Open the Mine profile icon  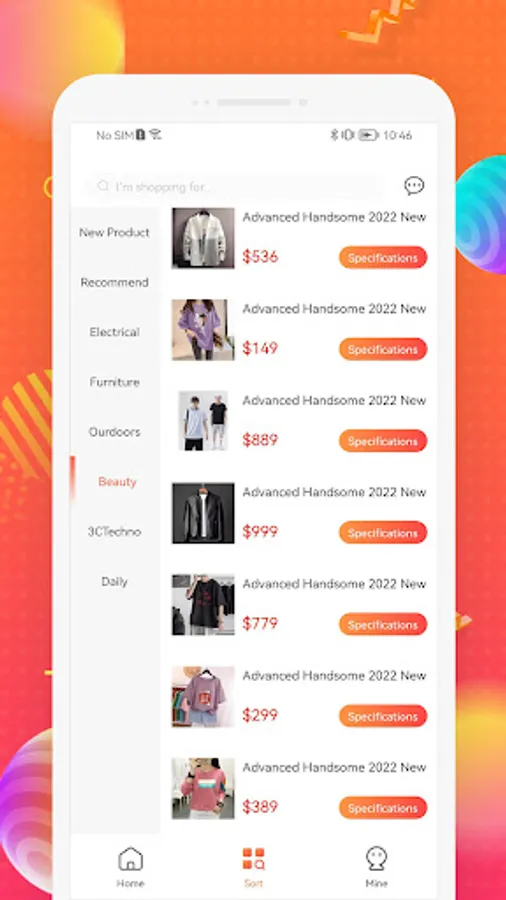click(x=376, y=859)
